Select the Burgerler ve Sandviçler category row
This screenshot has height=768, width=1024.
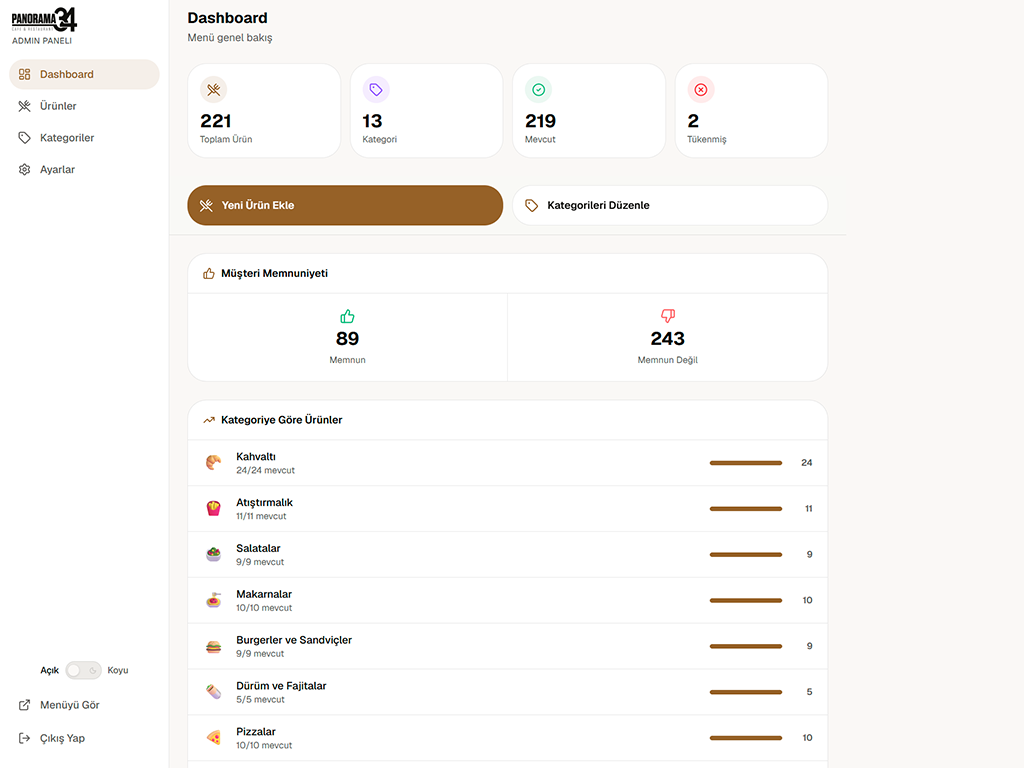coord(507,646)
